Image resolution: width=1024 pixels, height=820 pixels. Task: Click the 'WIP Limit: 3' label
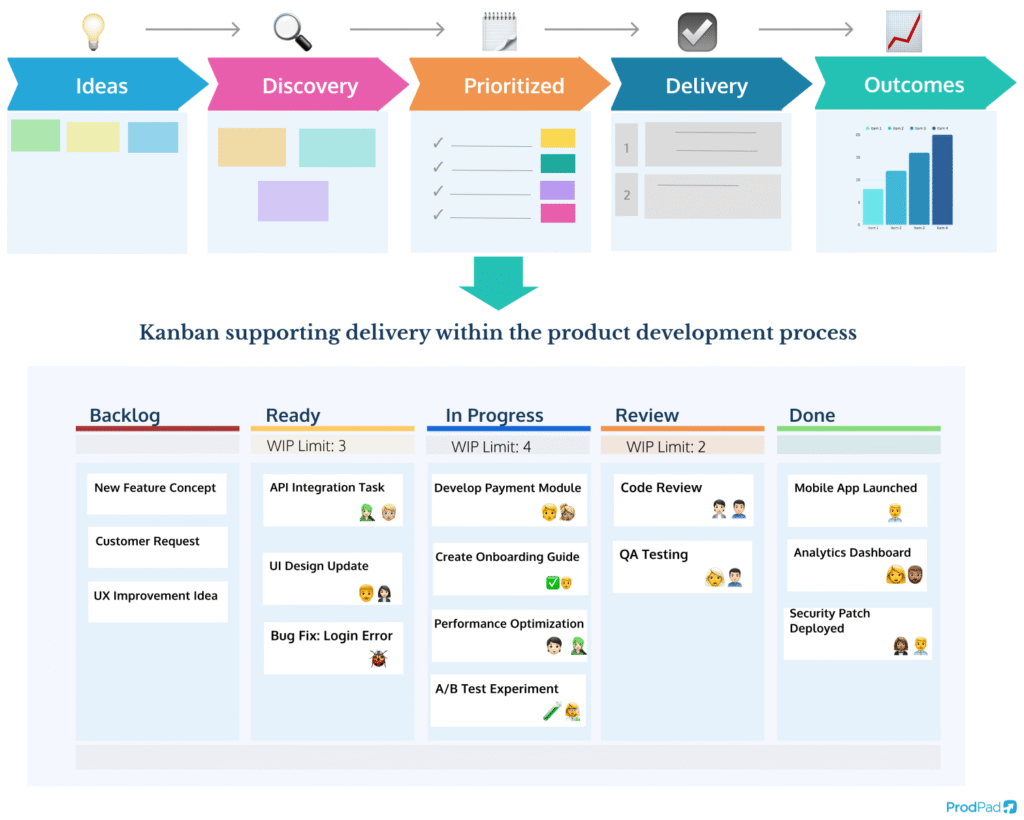tap(306, 446)
